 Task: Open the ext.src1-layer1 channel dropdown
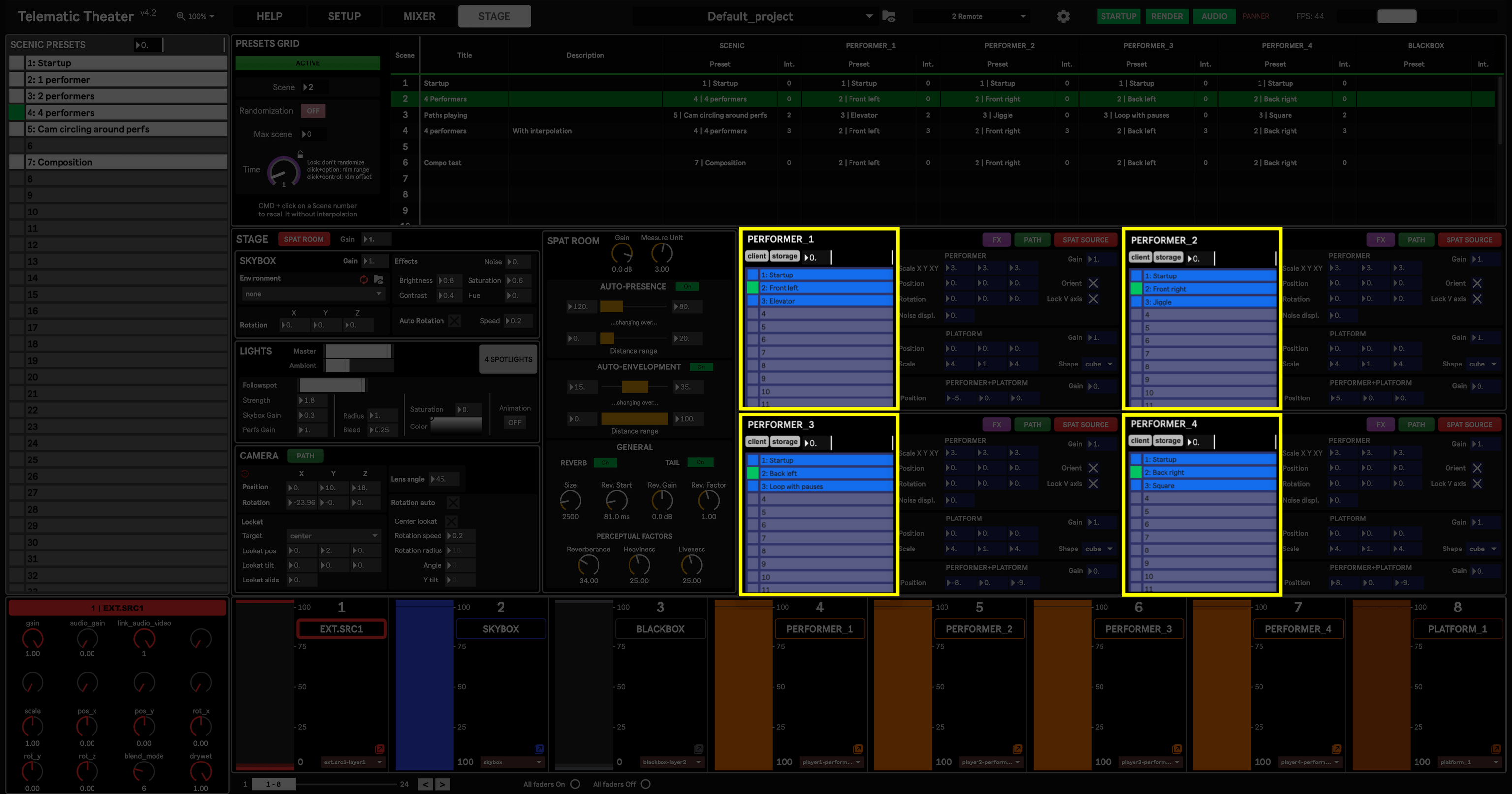(353, 763)
